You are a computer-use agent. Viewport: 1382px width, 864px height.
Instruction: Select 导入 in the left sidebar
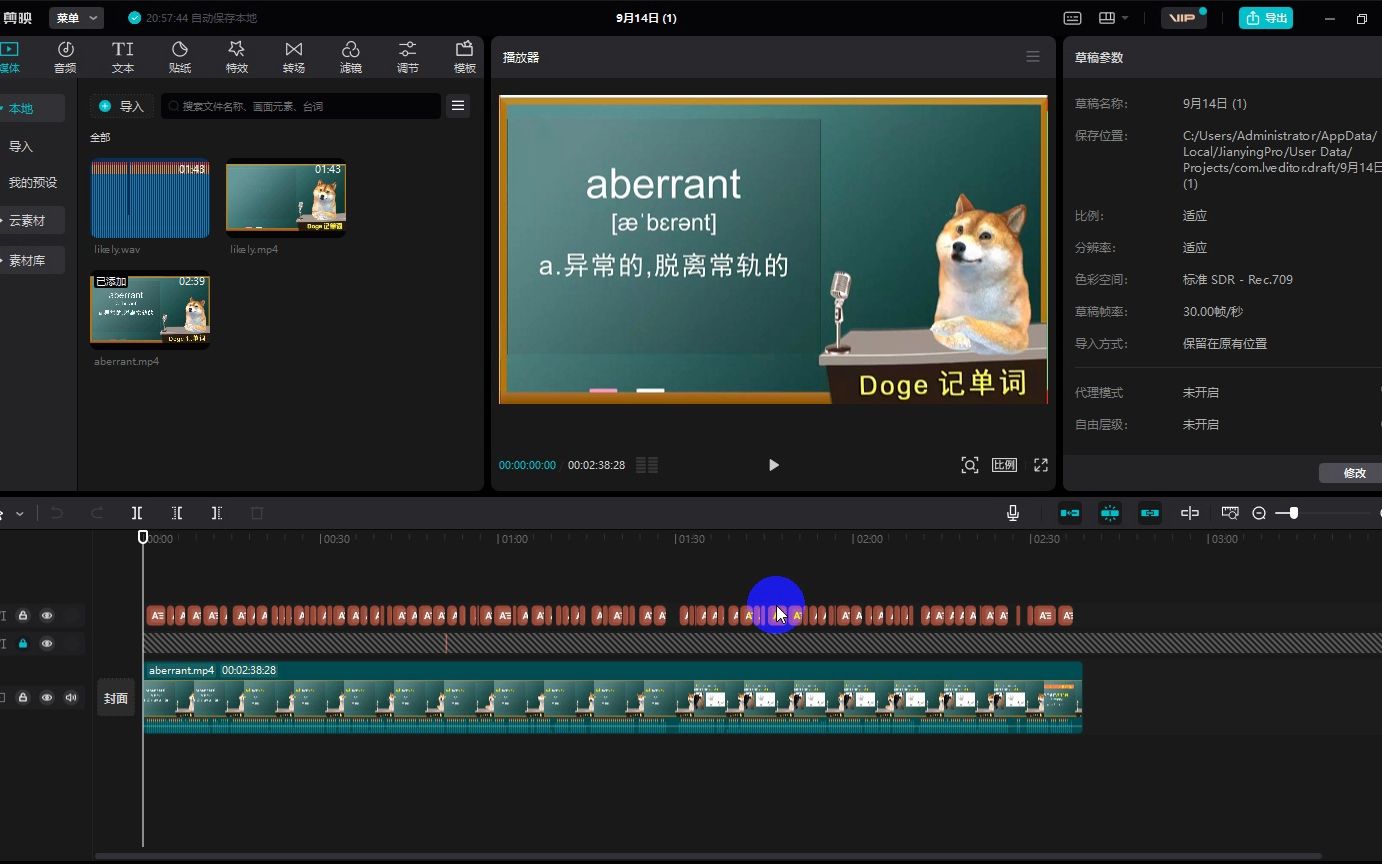click(x=21, y=146)
